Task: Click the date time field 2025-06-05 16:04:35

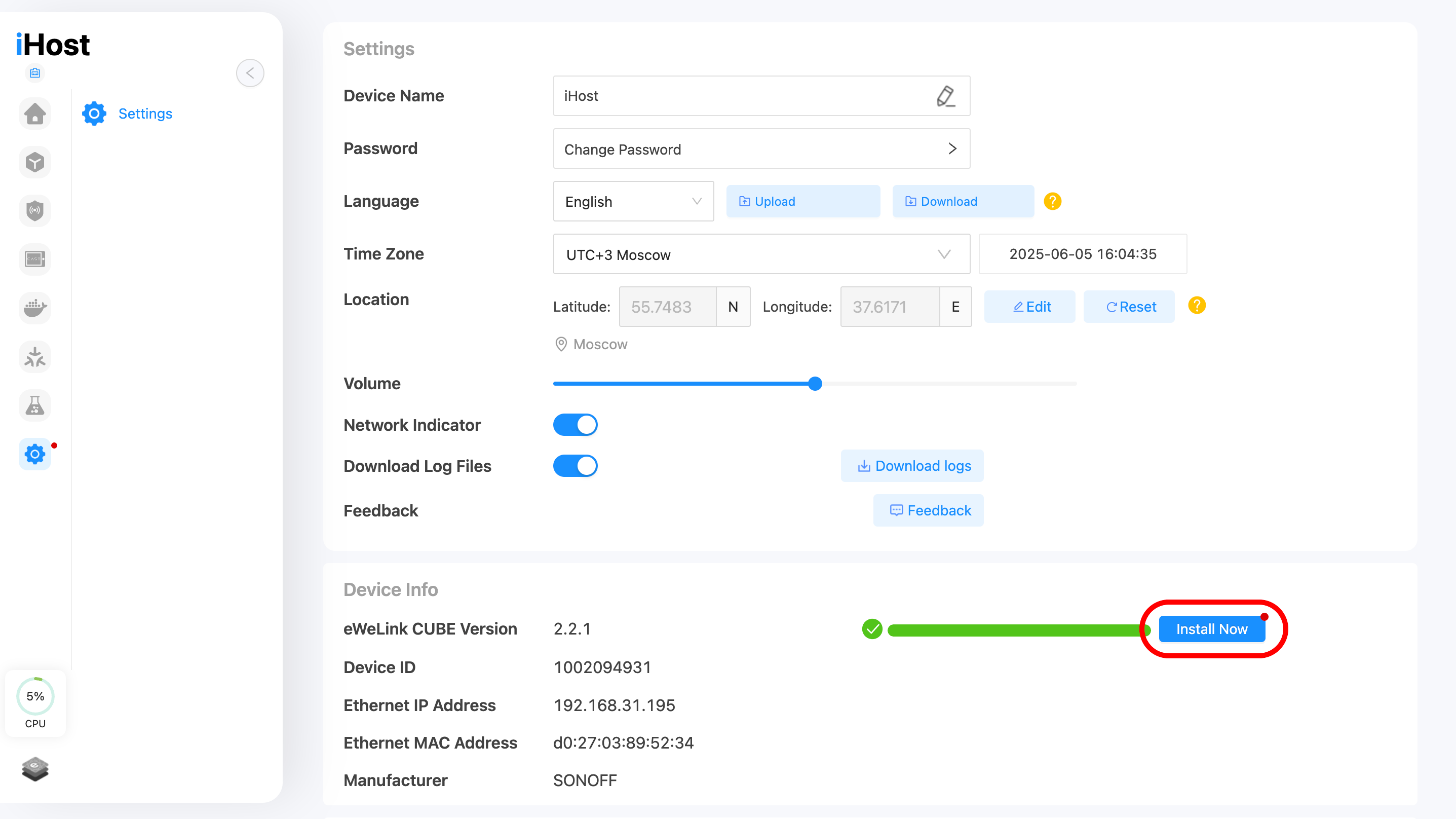Action: (x=1083, y=254)
